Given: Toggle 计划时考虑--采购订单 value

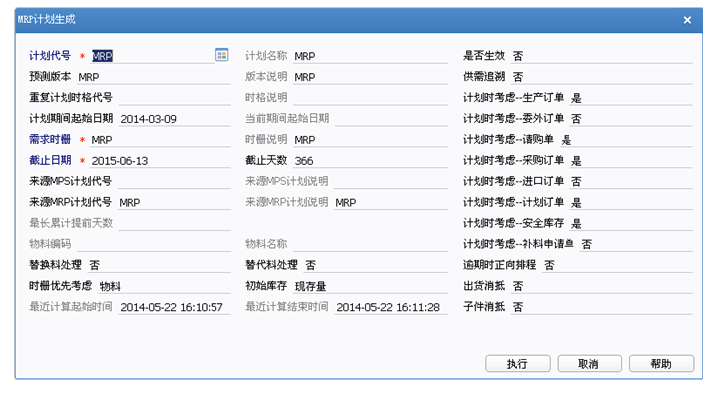Looking at the screenshot, I should click(631, 161).
